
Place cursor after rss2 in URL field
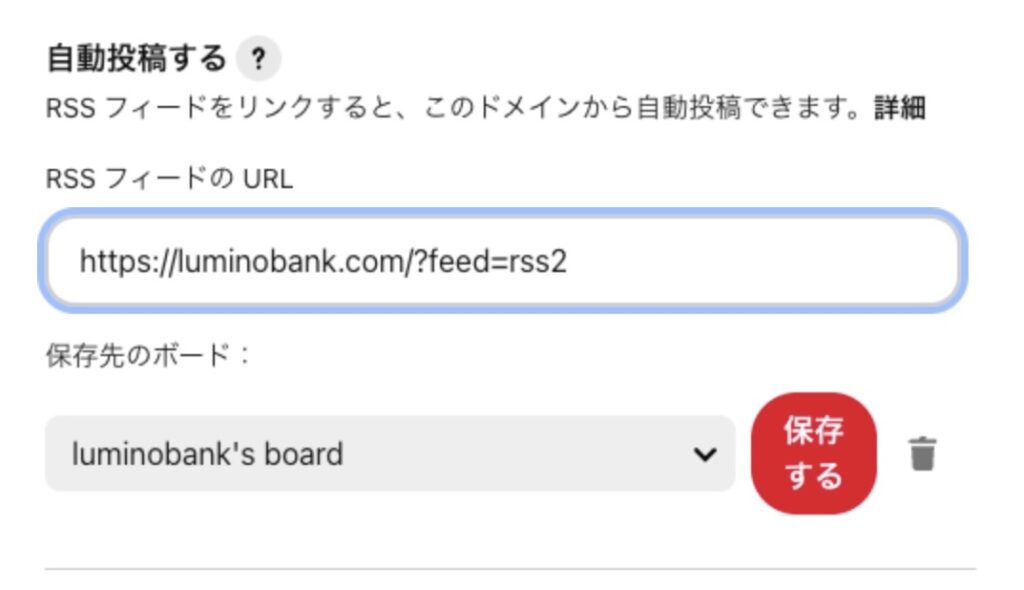coord(568,261)
